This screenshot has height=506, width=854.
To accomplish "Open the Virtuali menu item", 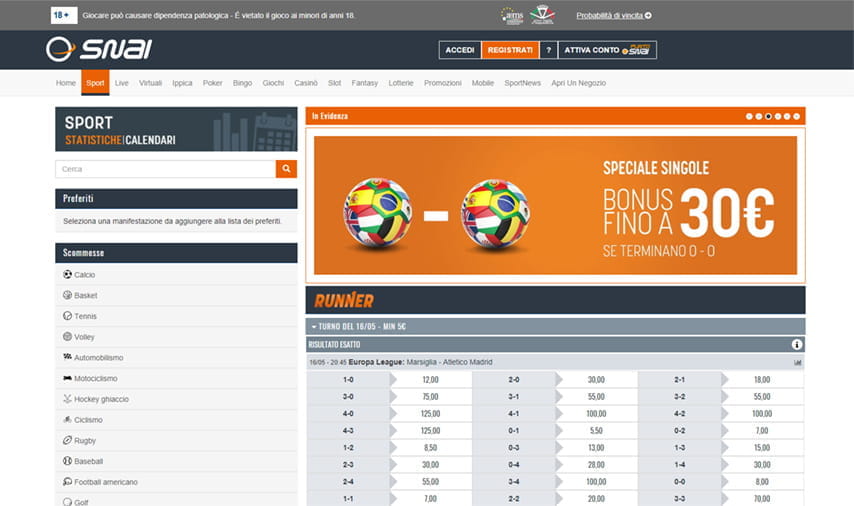I will coord(150,83).
